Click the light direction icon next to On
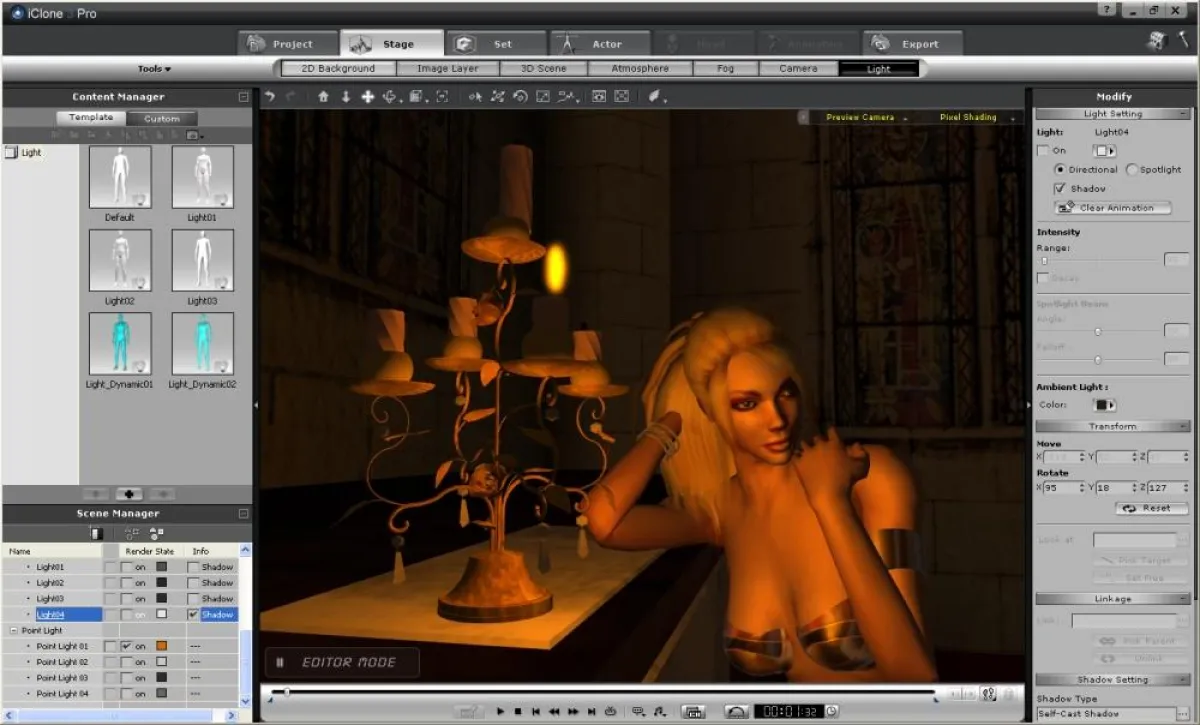Viewport: 1200px width, 725px height. (1104, 151)
